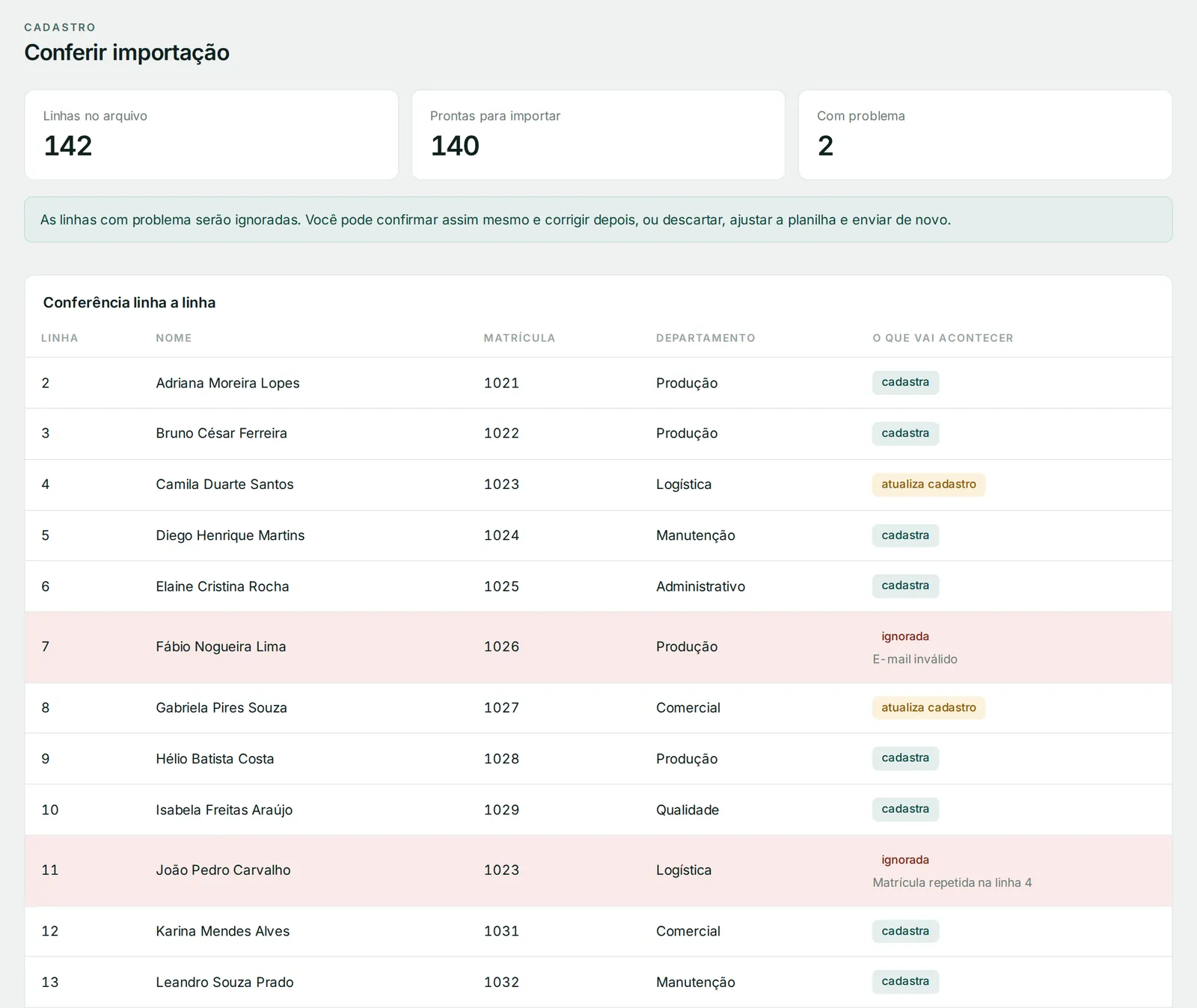The image size is (1197, 1008).
Task: Select João Pedro Carvalho's name
Action: click(223, 870)
